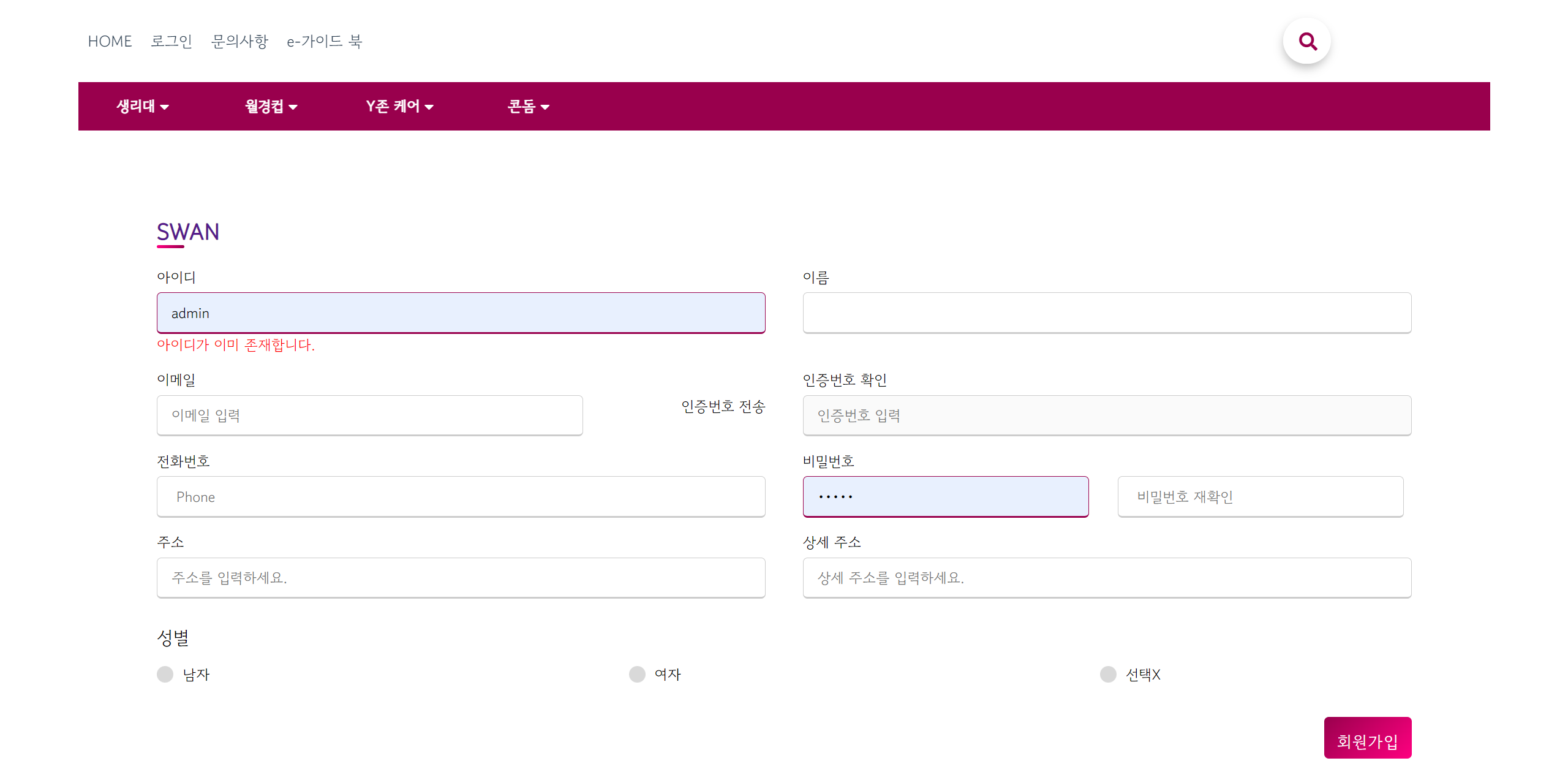
Task: Click the 상세 주소 input field
Action: [x=1107, y=577]
